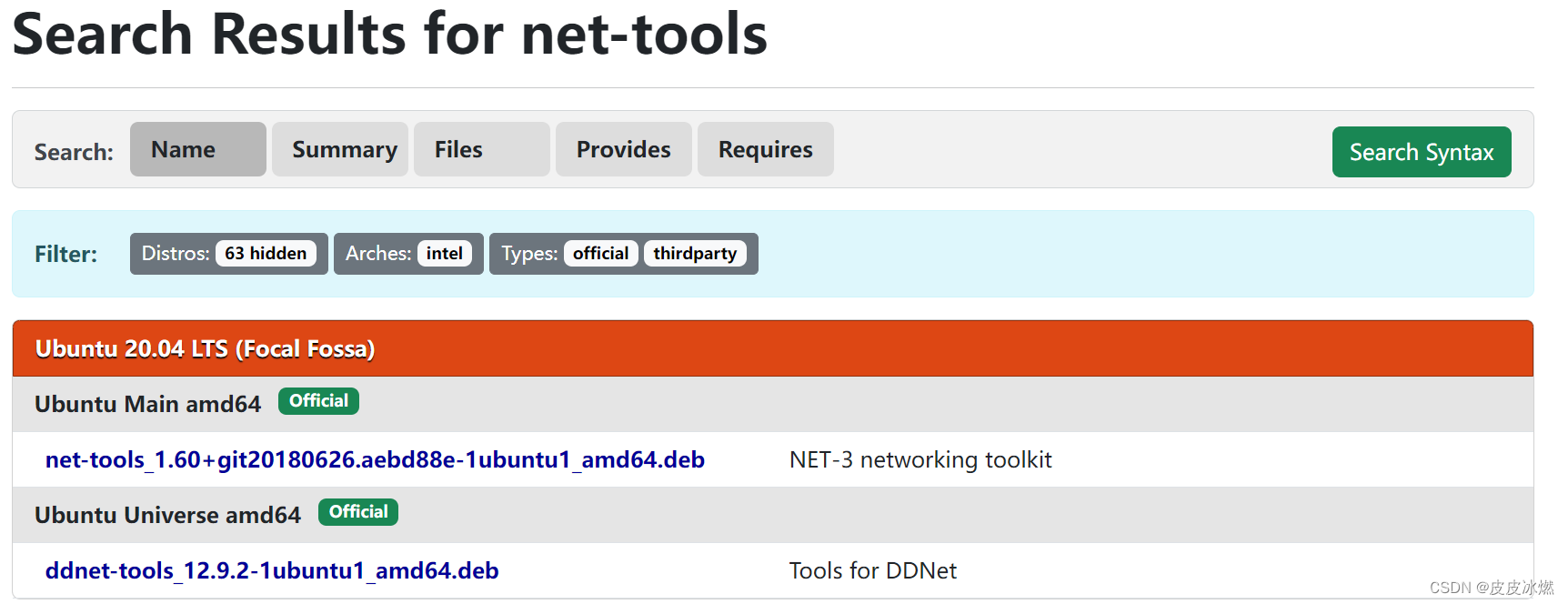Switch search to Files
Screen dimensions: 1568x604
[x=482, y=149]
